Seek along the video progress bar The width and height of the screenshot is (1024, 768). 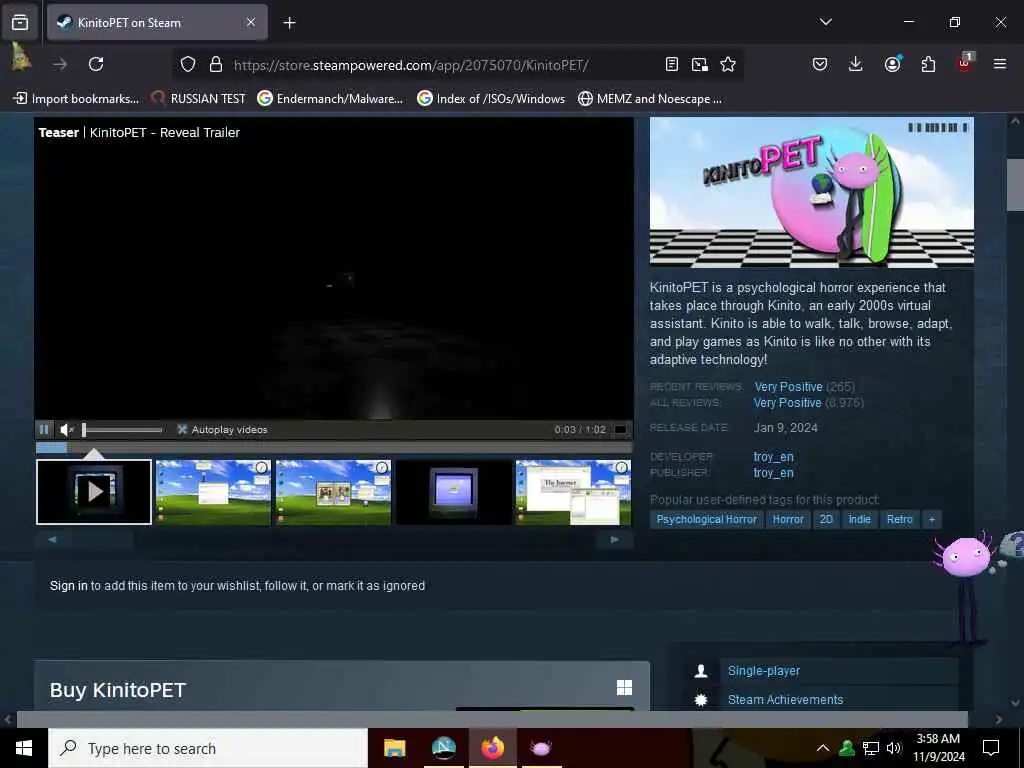point(334,448)
